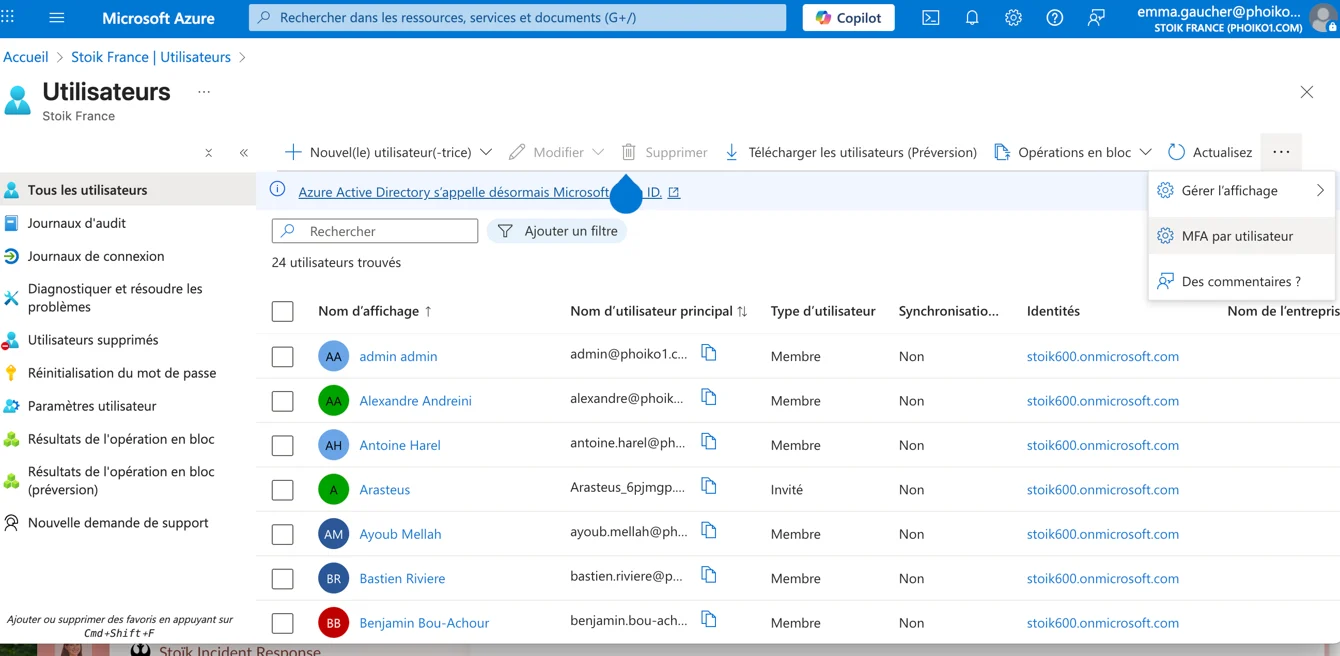1340x656 pixels.
Task: Toggle the select-all users checkbox
Action: [x=283, y=311]
